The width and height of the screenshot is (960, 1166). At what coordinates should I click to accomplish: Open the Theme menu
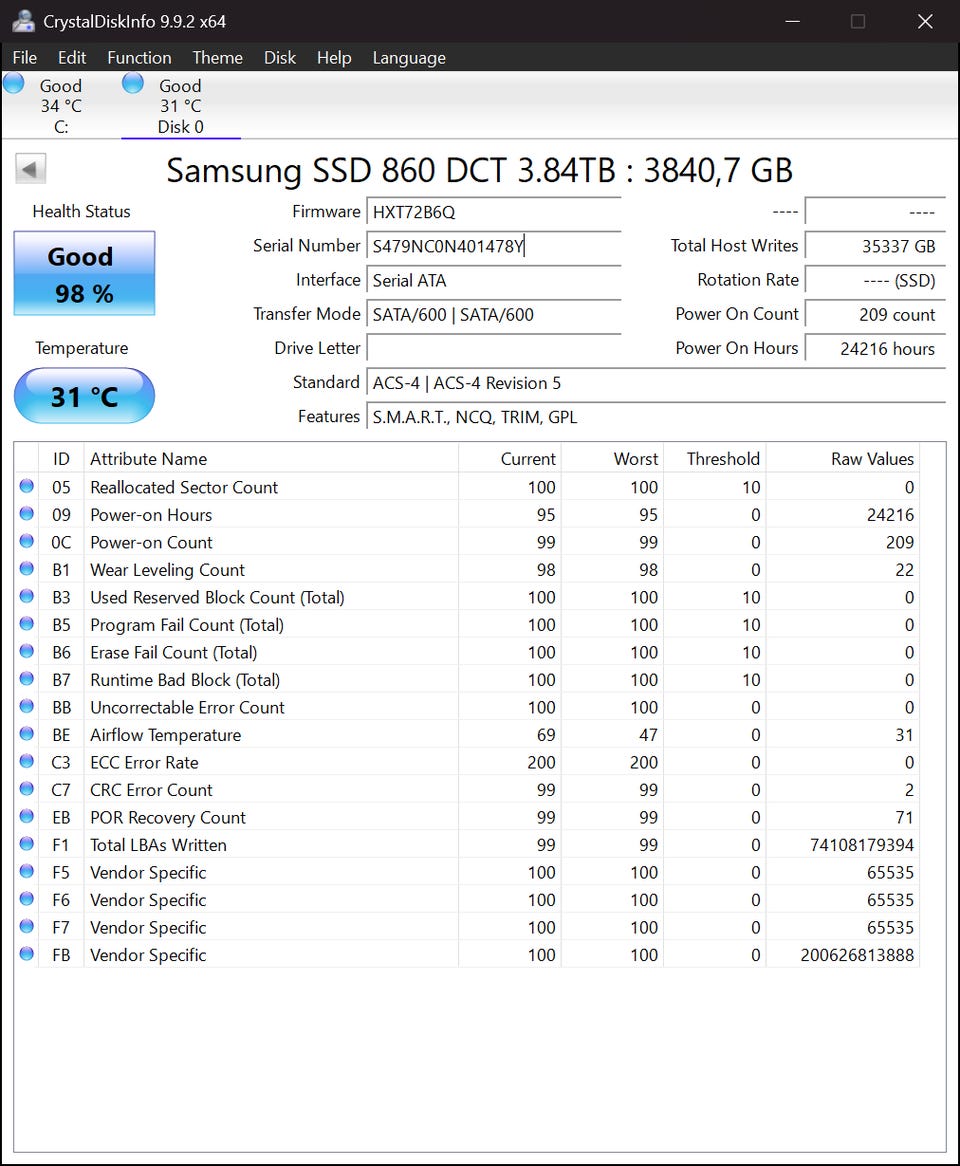pos(217,57)
